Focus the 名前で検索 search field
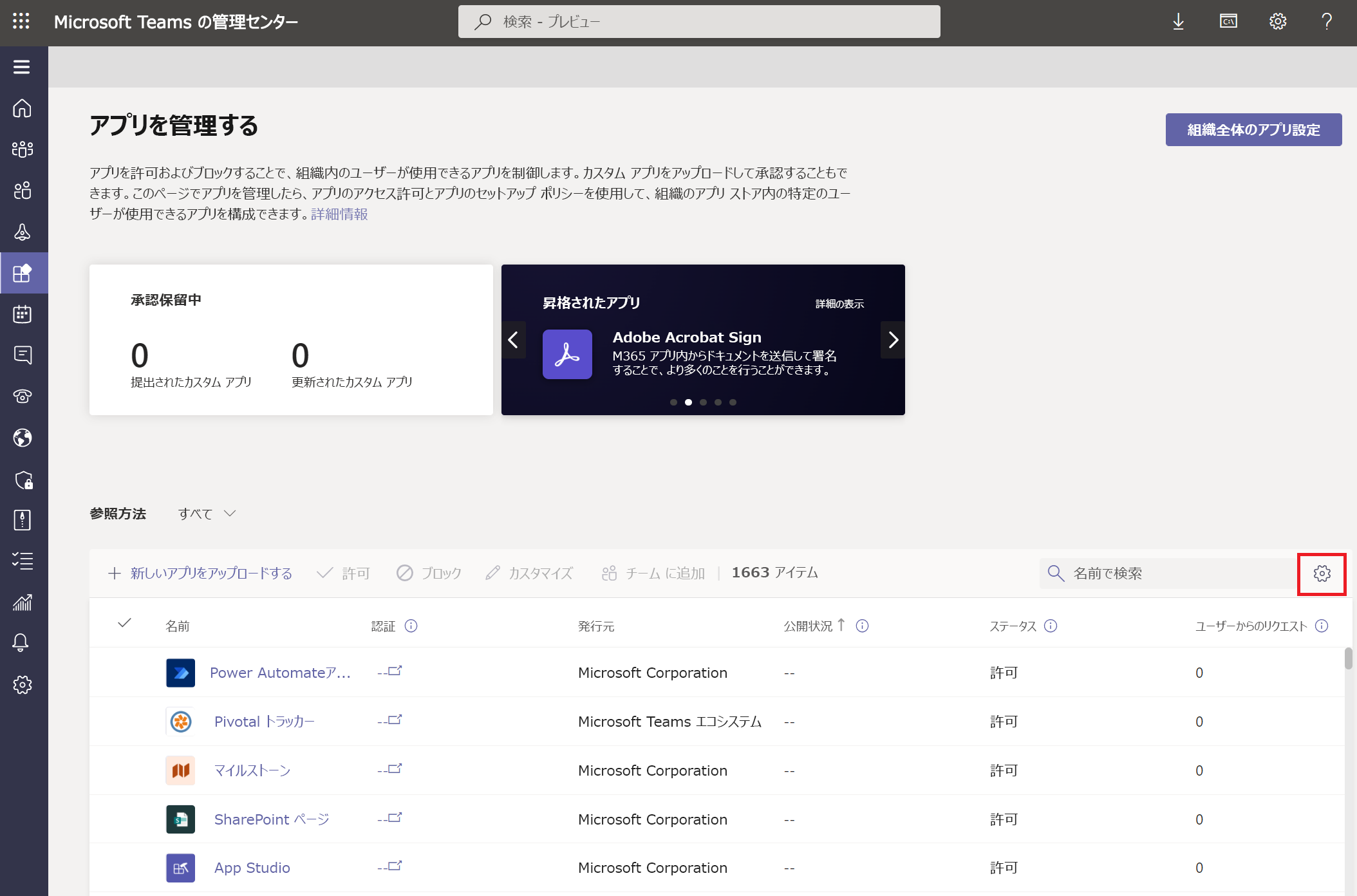 tap(1169, 574)
